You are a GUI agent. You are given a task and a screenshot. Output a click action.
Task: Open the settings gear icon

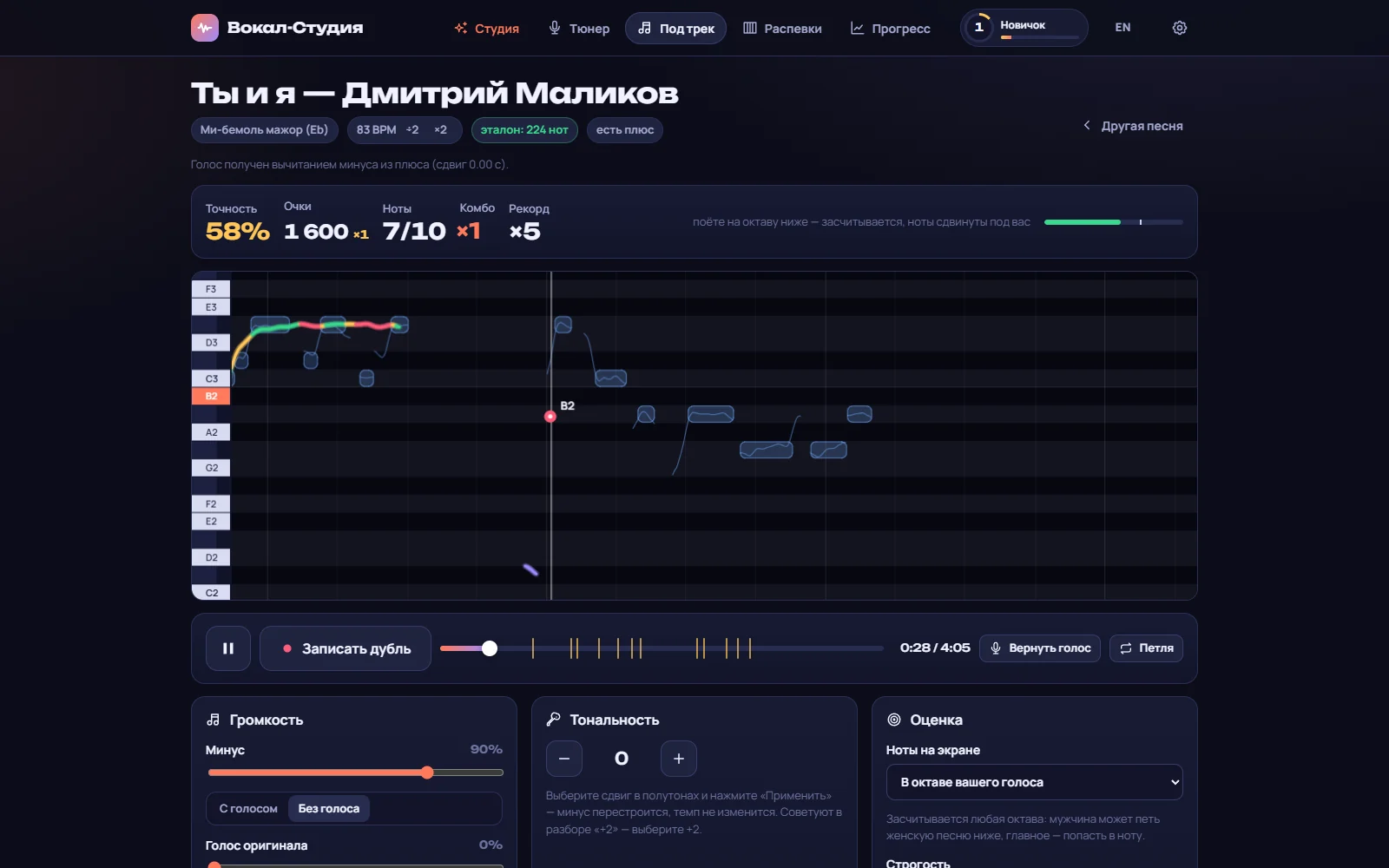1179,28
